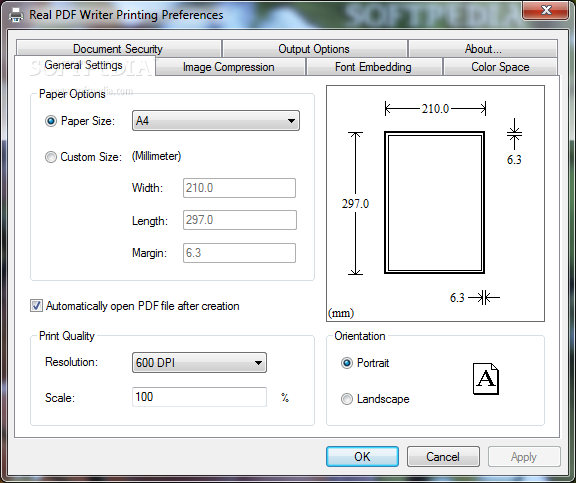Screen dimensions: 576x483
Task: Open the Color Space tab
Action: pos(500,67)
